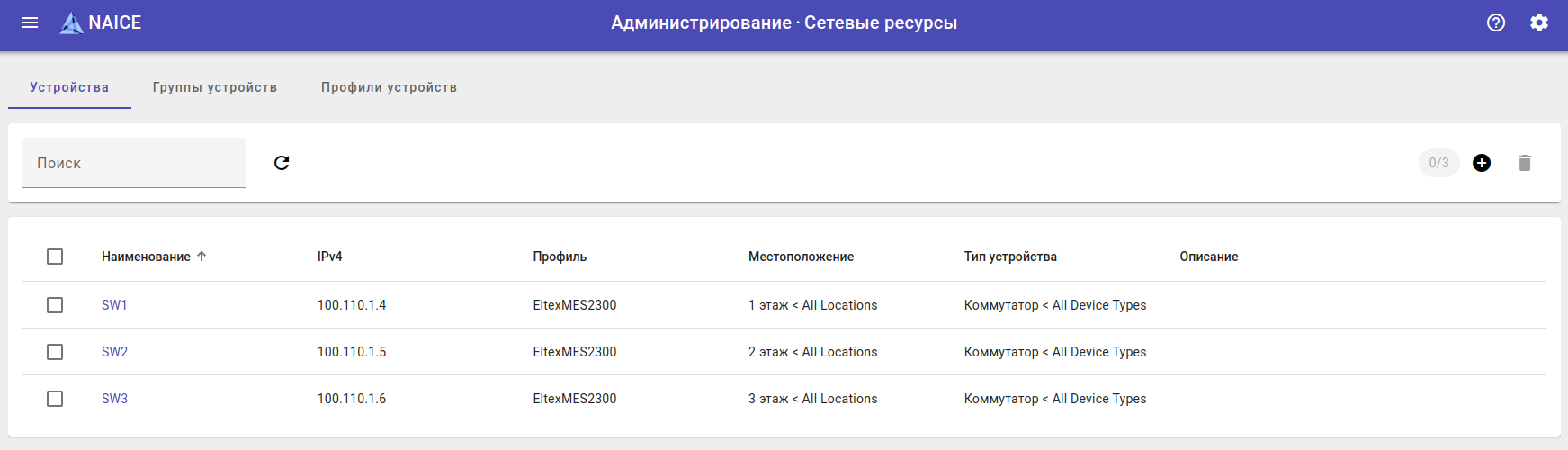The width and height of the screenshot is (1568, 450).
Task: Select the Устройства tab
Action: (x=69, y=87)
